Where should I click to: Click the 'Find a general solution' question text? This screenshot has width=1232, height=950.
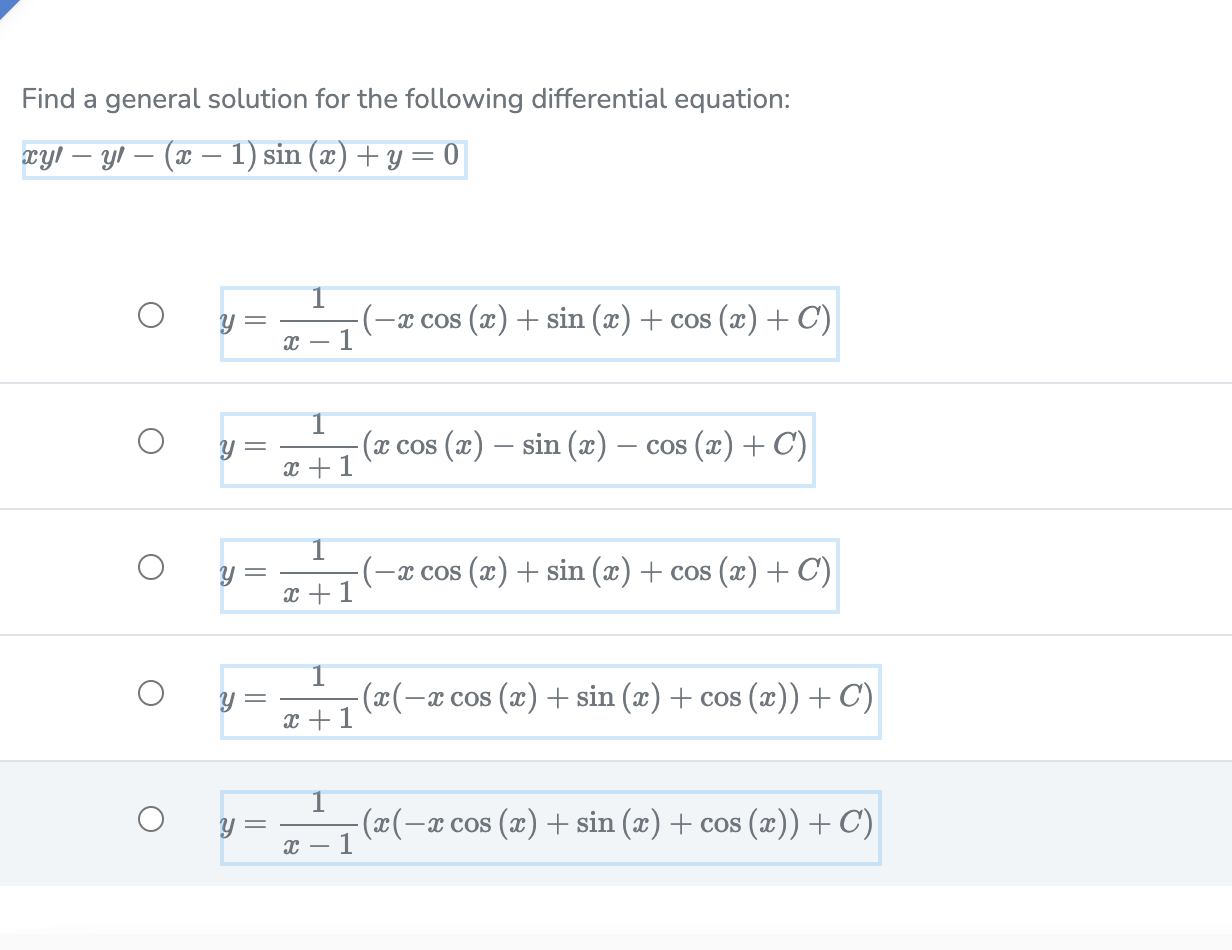tap(405, 99)
